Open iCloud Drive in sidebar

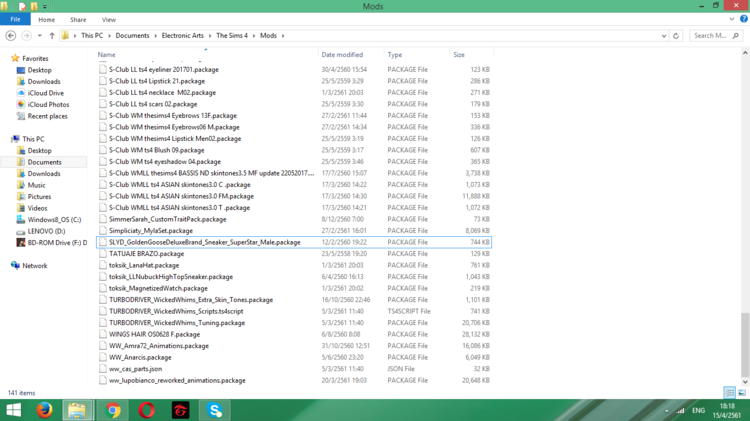click(x=45, y=93)
